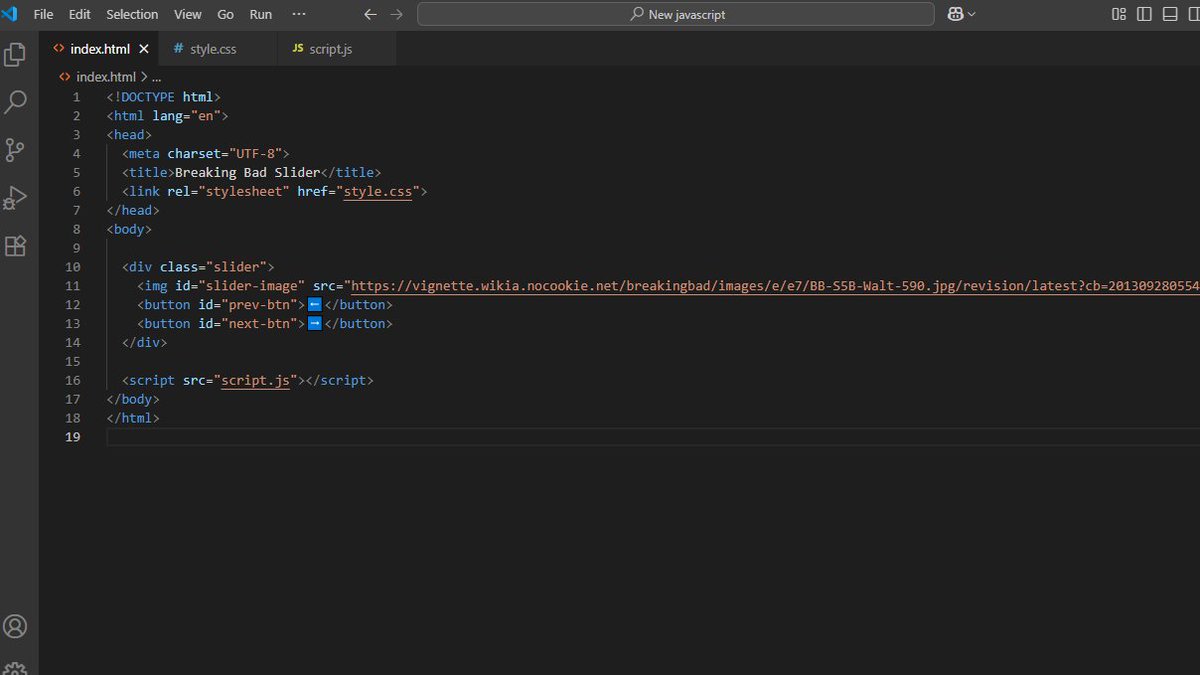Image resolution: width=1200 pixels, height=675 pixels.
Task: Open the Source Control view icon
Action: point(15,150)
